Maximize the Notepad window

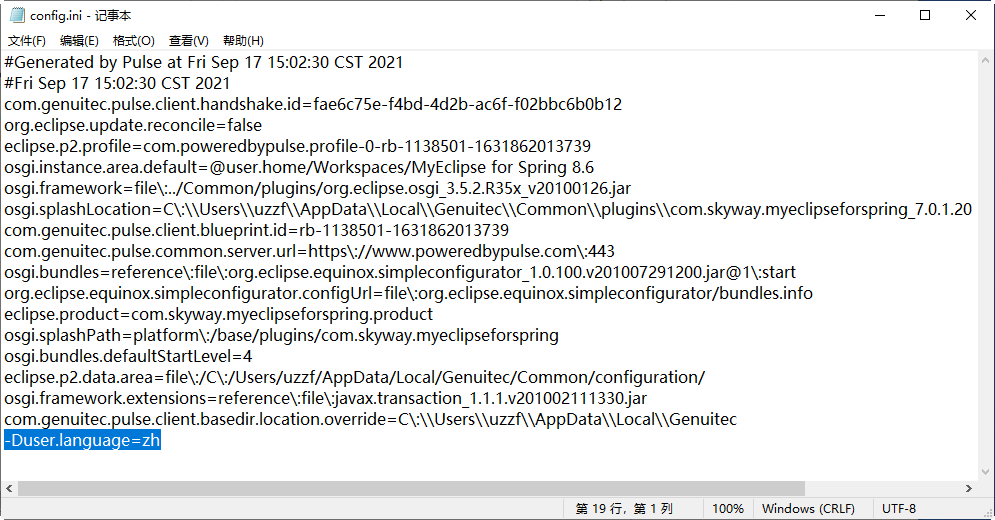(925, 16)
